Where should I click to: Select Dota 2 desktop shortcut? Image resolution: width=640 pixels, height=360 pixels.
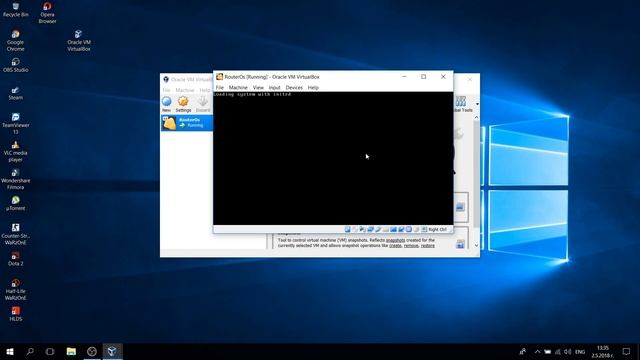[x=16, y=259]
